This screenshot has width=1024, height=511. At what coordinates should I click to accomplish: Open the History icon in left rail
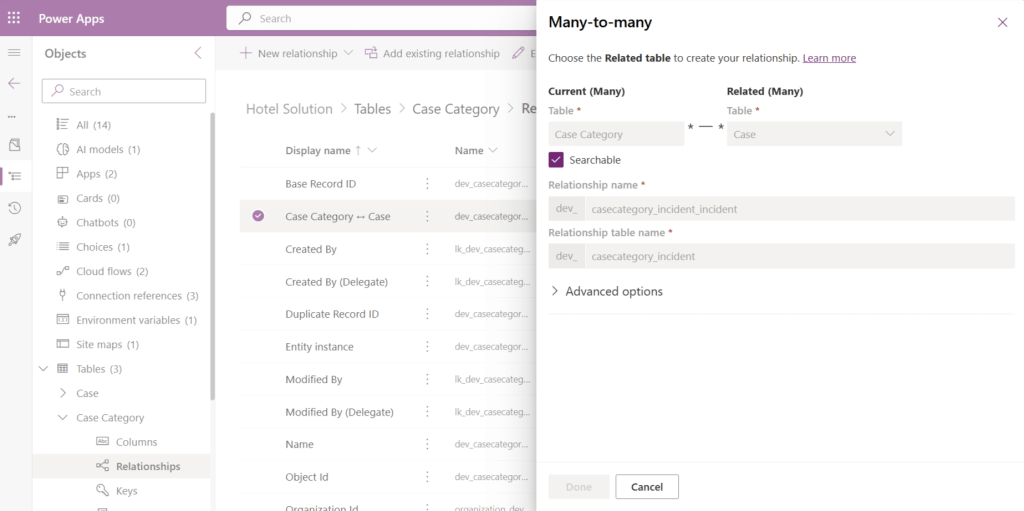tap(14, 208)
